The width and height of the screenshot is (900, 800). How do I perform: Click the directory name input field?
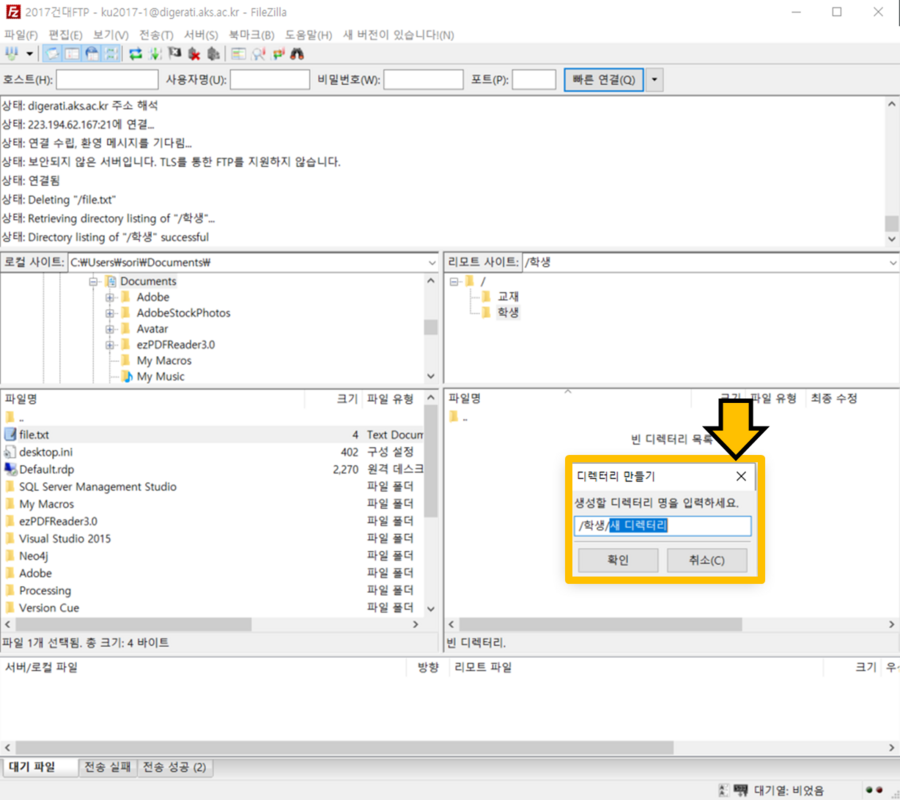click(663, 526)
